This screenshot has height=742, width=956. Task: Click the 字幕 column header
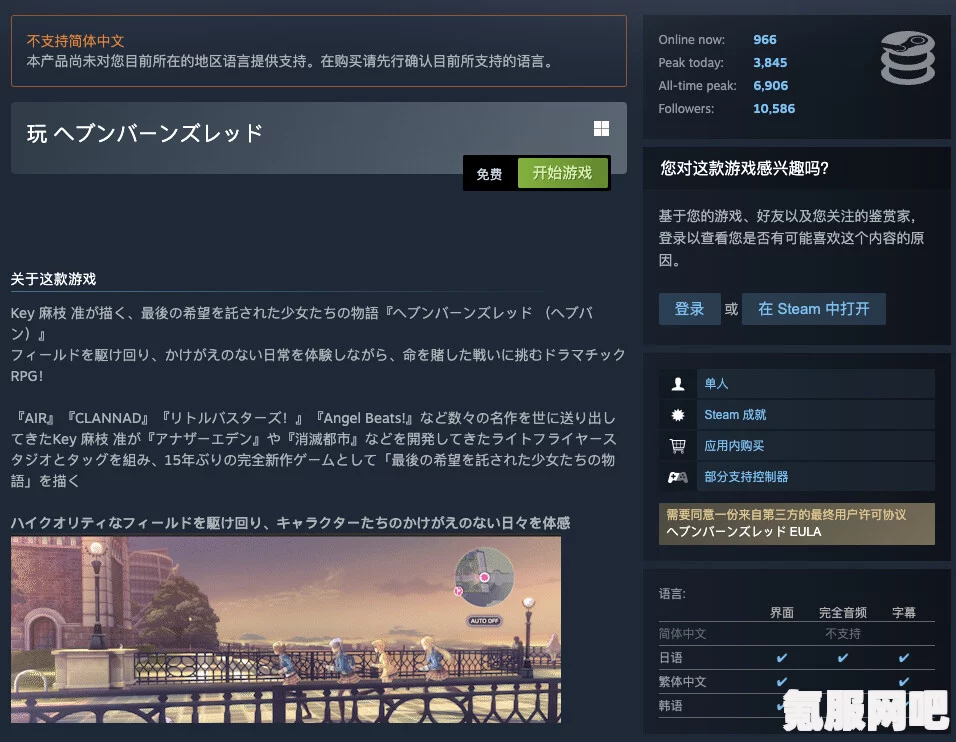coord(904,612)
